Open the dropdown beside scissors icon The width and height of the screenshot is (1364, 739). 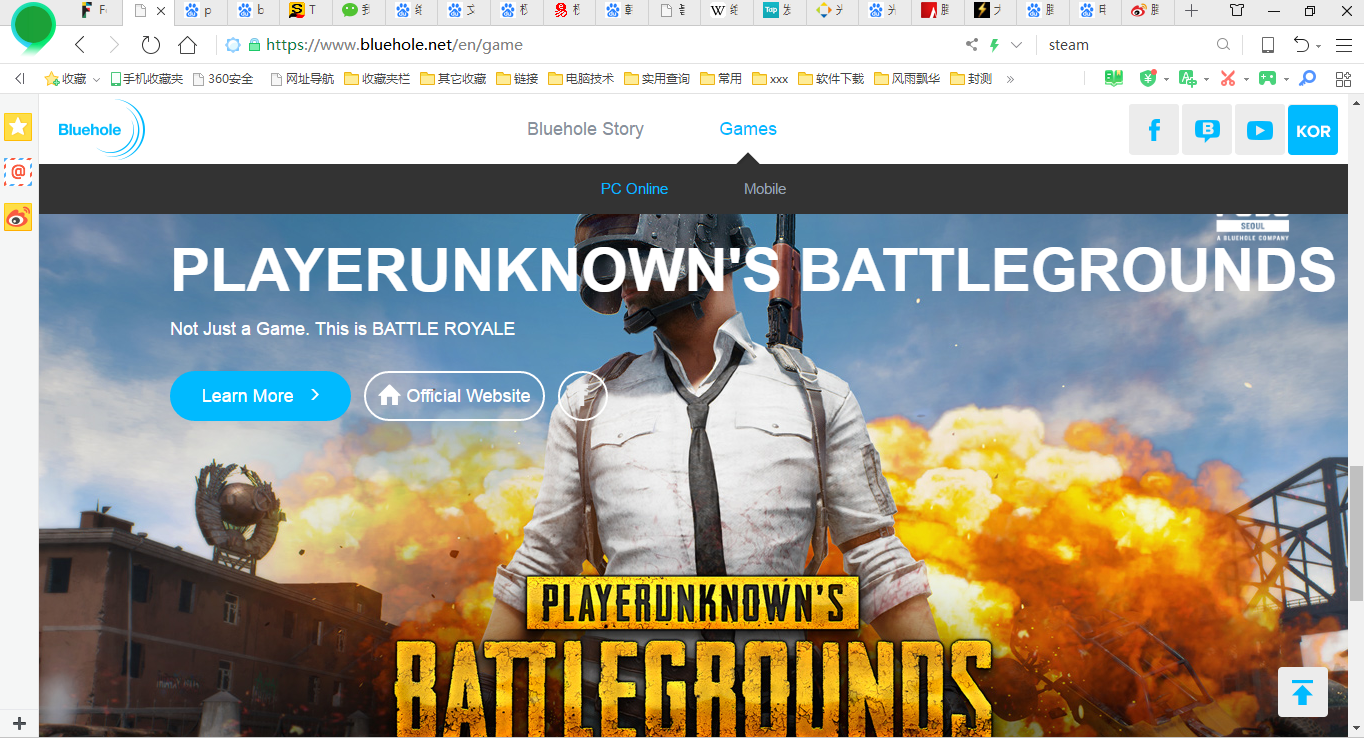(x=1245, y=79)
